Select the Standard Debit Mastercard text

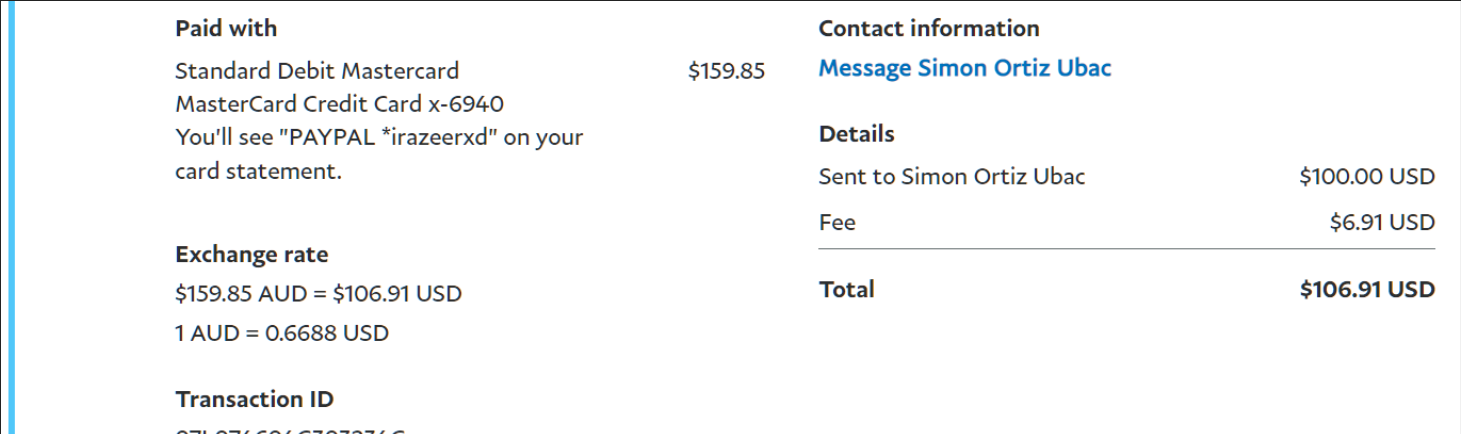pos(317,71)
